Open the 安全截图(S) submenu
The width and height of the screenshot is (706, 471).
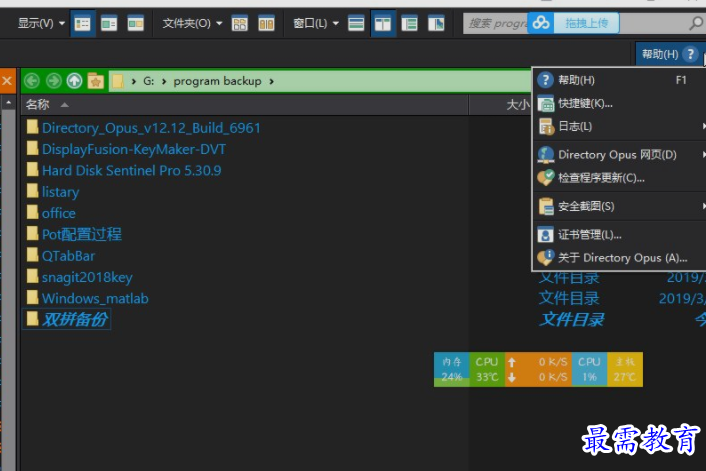(x=619, y=206)
